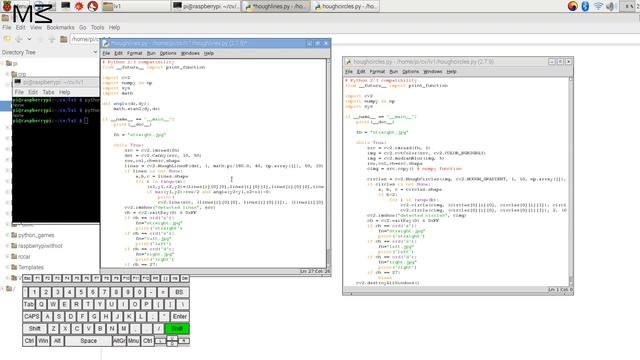640x360 pixels.
Task: Click the houghcircles.py vertical scrollbar
Action: coord(571,182)
